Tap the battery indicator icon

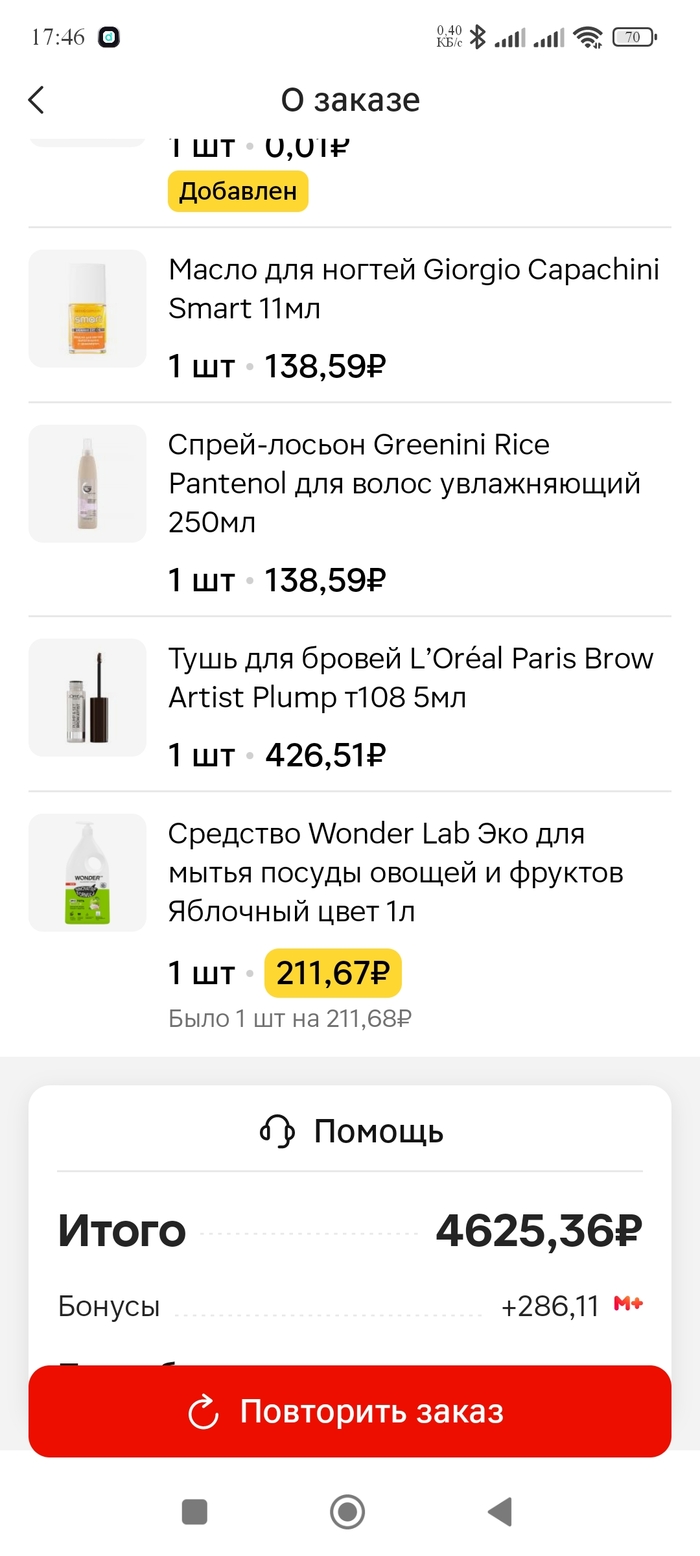click(x=633, y=38)
